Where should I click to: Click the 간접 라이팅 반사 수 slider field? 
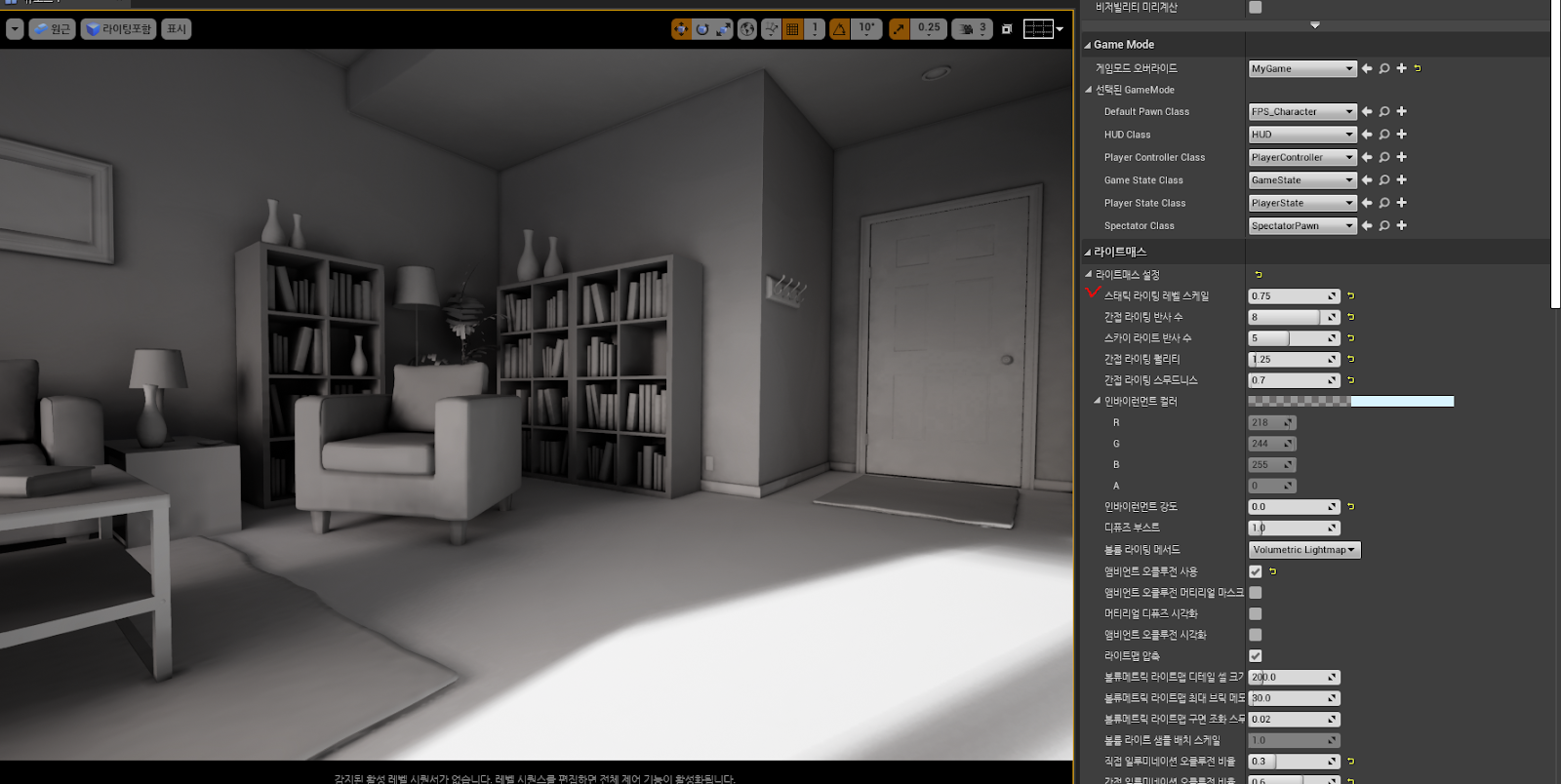pos(1295,317)
